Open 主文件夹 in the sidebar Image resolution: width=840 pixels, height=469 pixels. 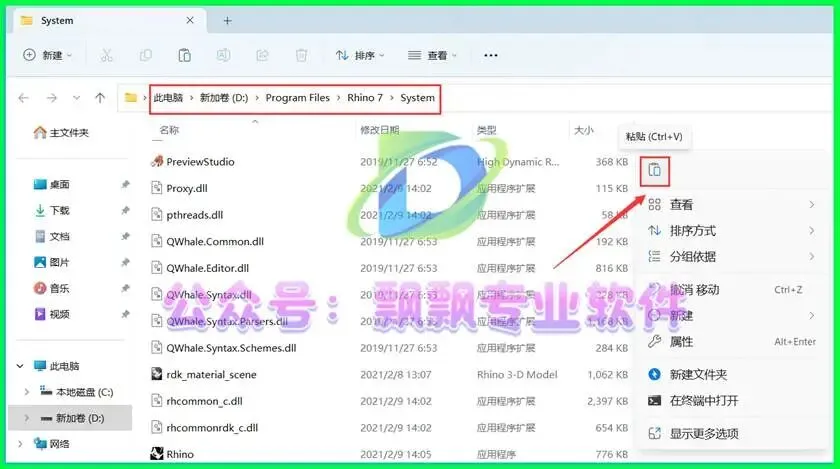[61, 132]
